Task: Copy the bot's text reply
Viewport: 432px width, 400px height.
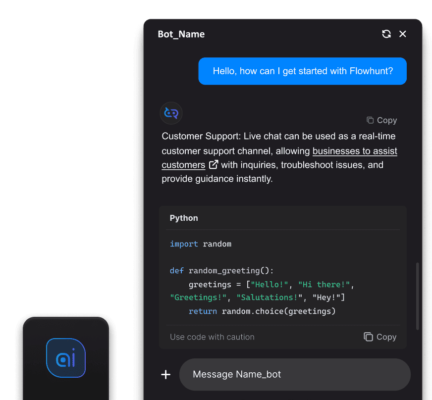Action: (382, 120)
